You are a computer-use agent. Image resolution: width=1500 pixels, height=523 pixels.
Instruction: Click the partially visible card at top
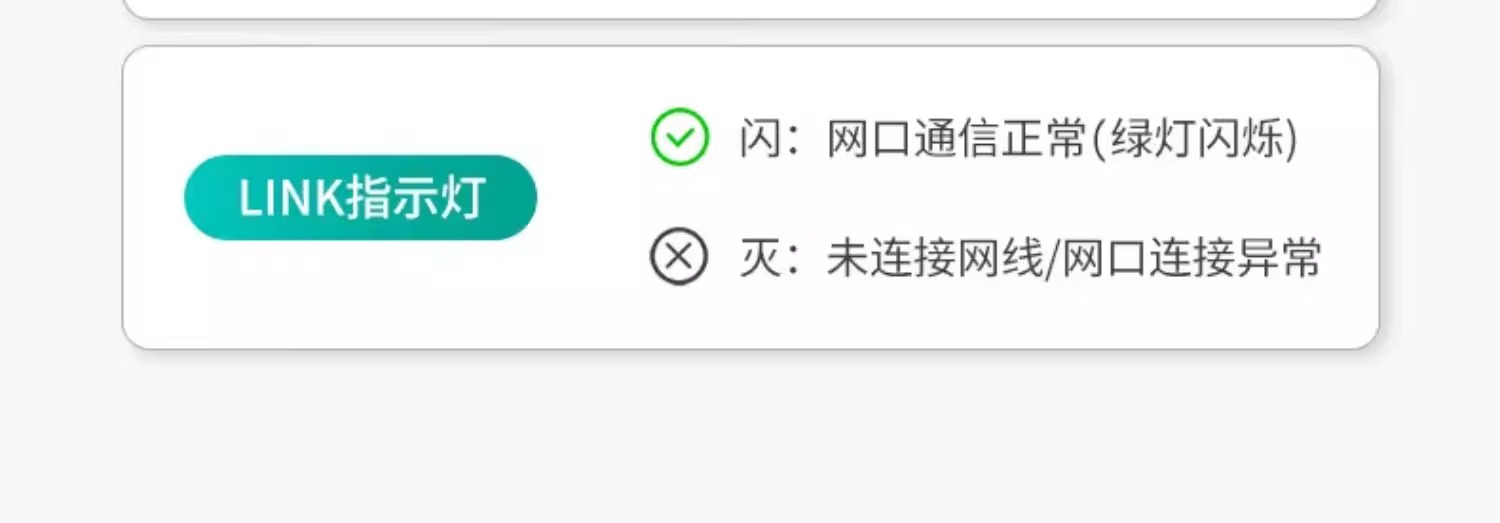(750, 8)
